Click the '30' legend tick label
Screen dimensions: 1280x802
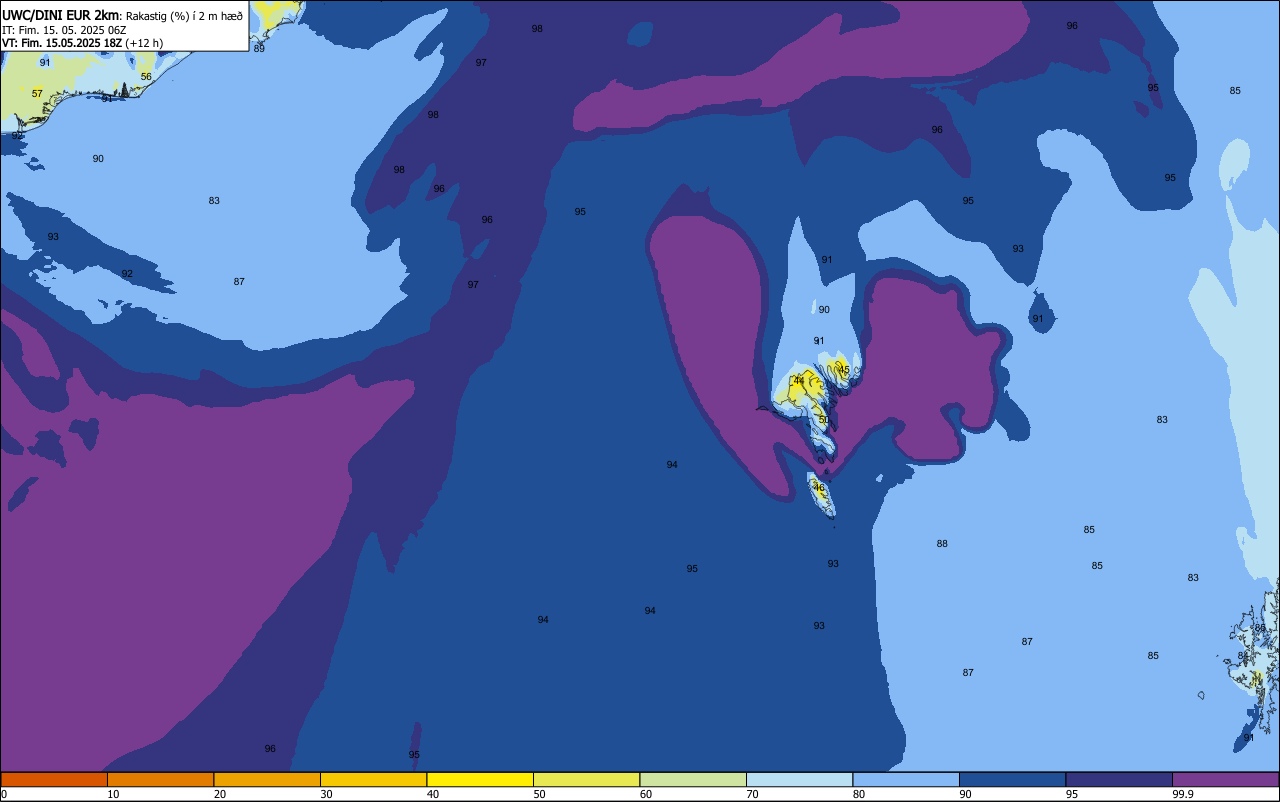pyautogui.click(x=327, y=794)
